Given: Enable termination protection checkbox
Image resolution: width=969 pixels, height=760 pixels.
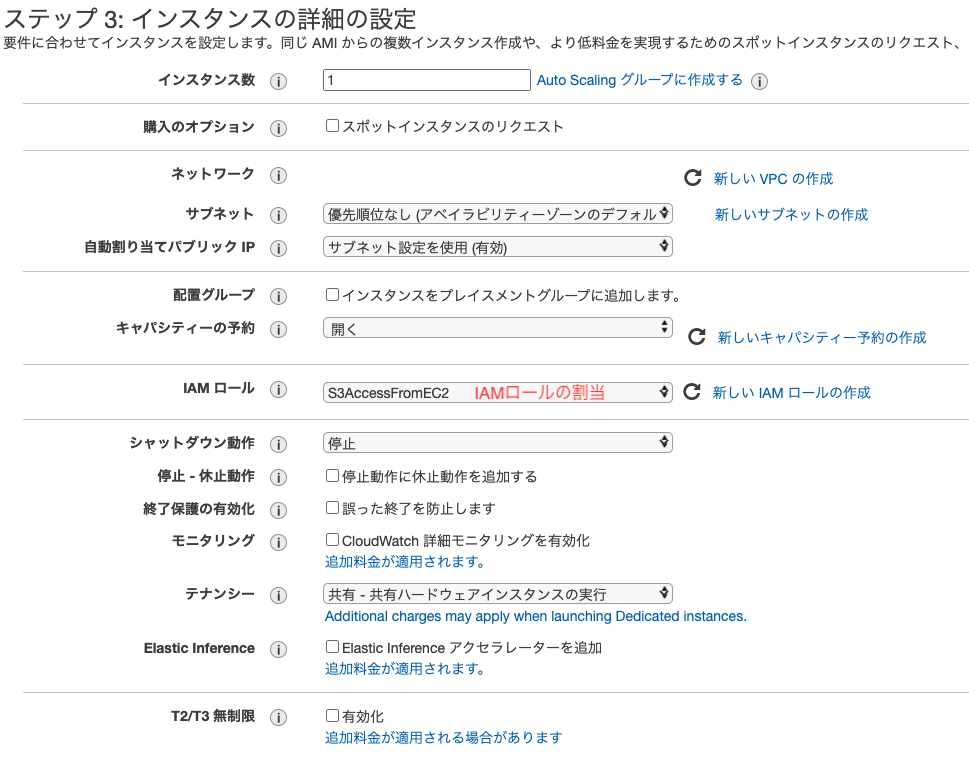Looking at the screenshot, I should click(332, 507).
